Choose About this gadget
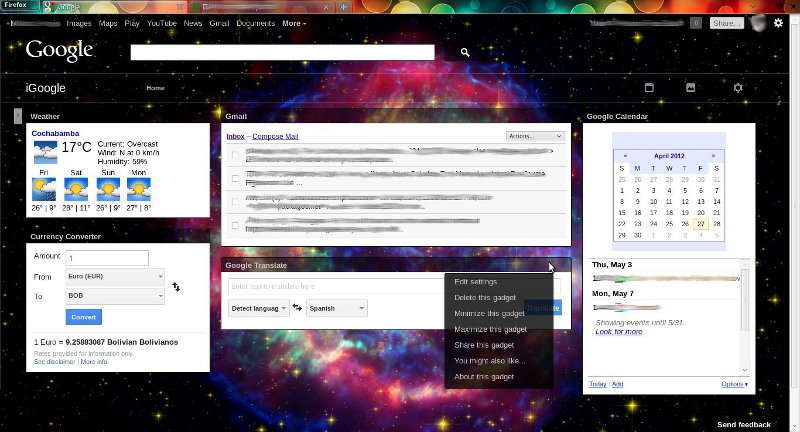Image resolution: width=800 pixels, height=432 pixels. pyautogui.click(x=484, y=376)
